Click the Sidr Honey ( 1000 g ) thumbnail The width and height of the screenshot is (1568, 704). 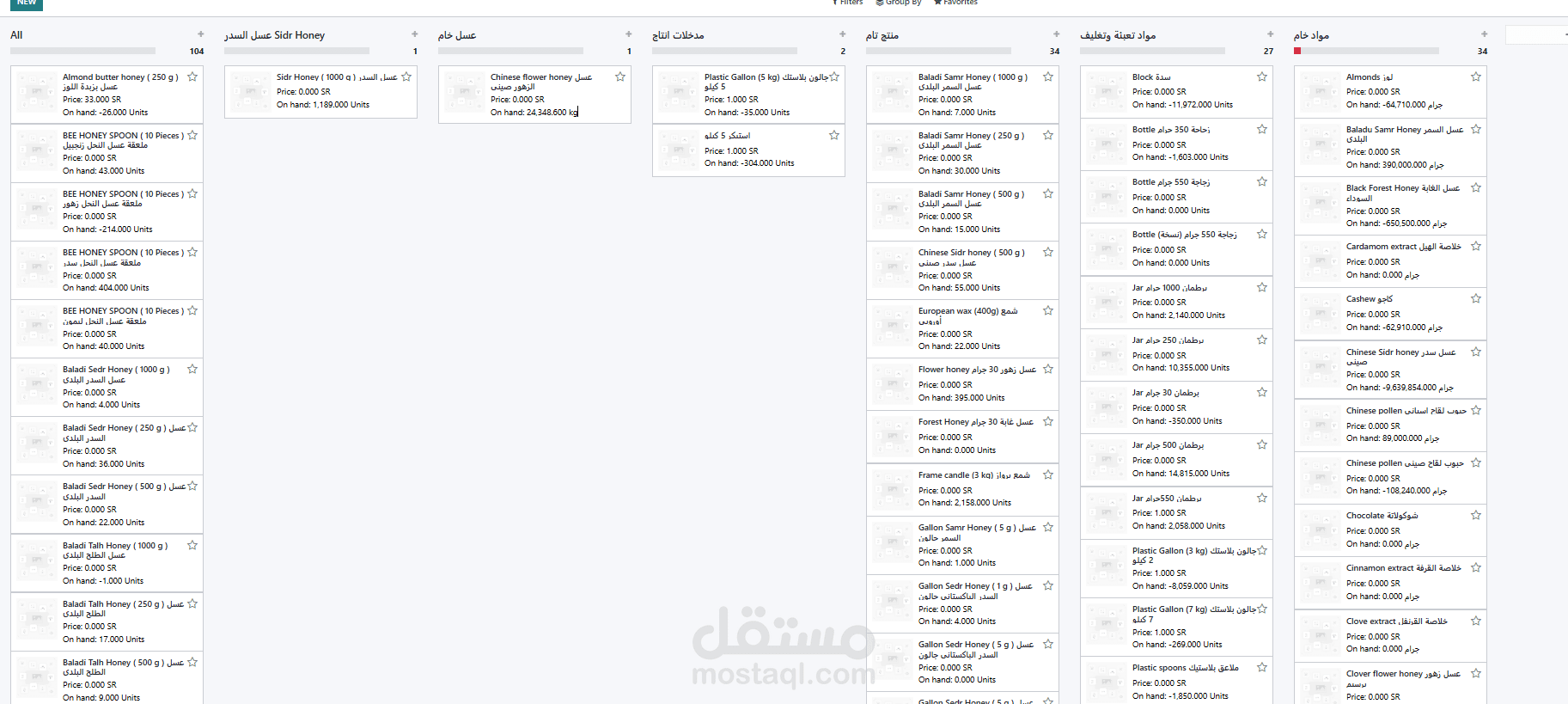251,93
